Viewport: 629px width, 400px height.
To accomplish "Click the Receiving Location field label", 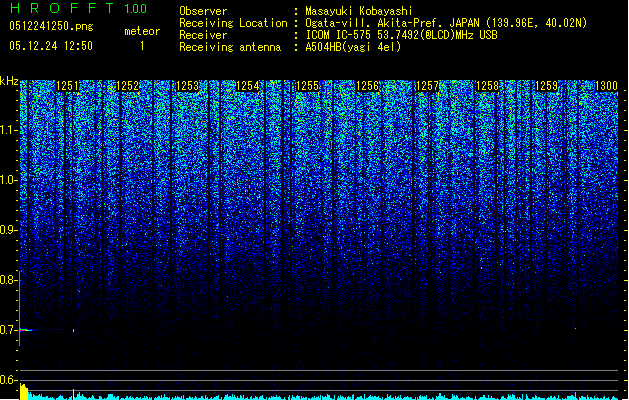I will click(x=233, y=23).
